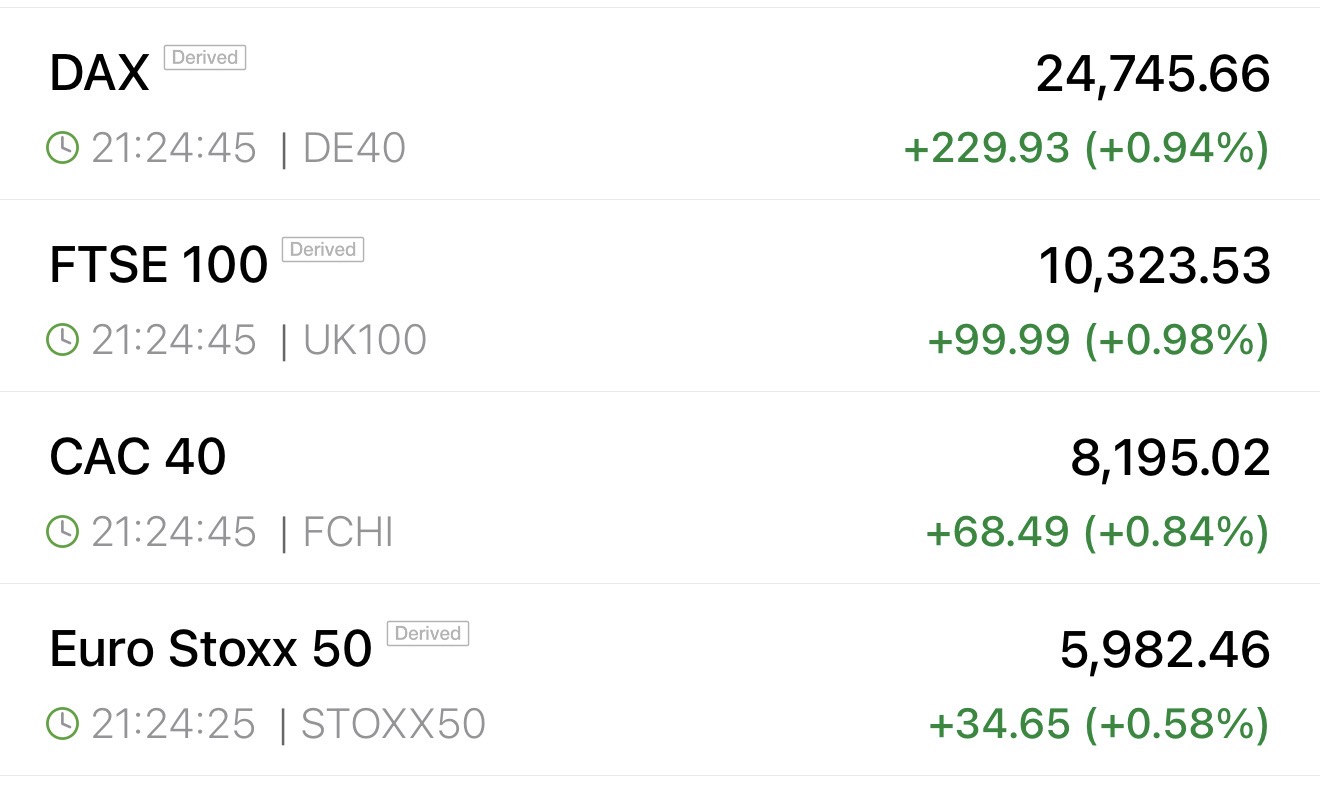Click the clock icon in DAX row
This screenshot has width=1320, height=799.
(x=62, y=149)
